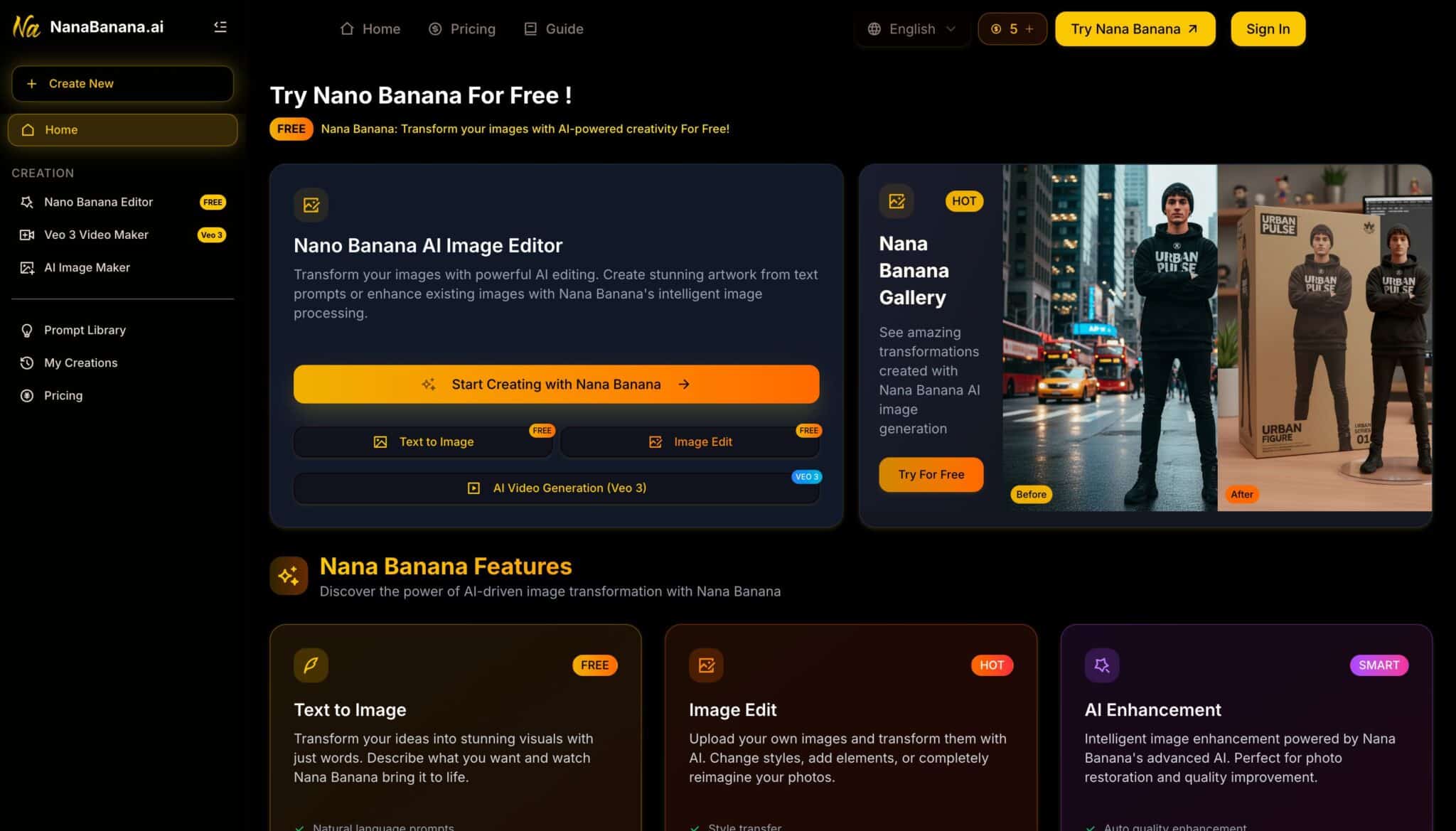The image size is (1456, 831).
Task: Click the Sign In button
Action: point(1267,29)
